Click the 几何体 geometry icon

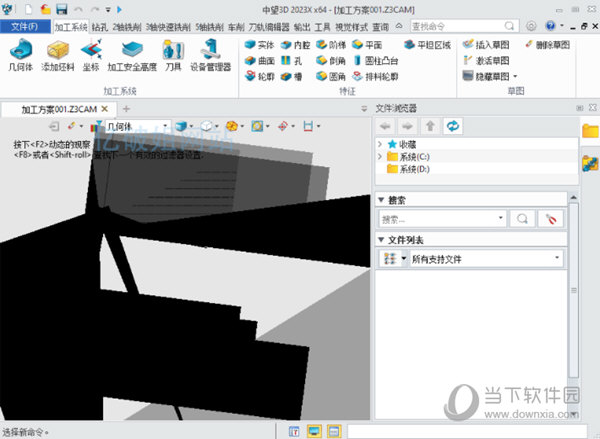click(21, 55)
